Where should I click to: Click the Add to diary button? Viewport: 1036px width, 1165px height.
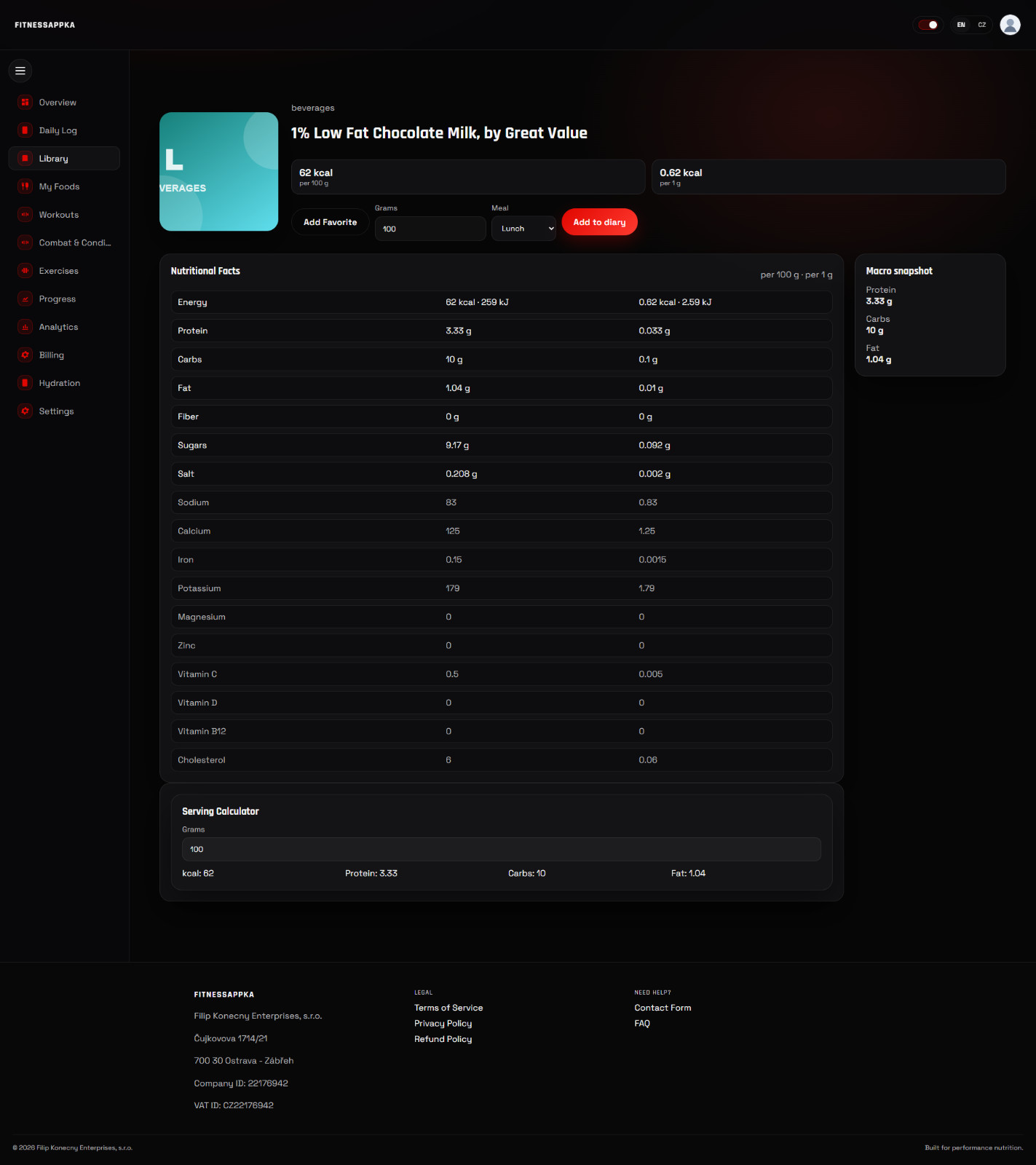click(599, 222)
